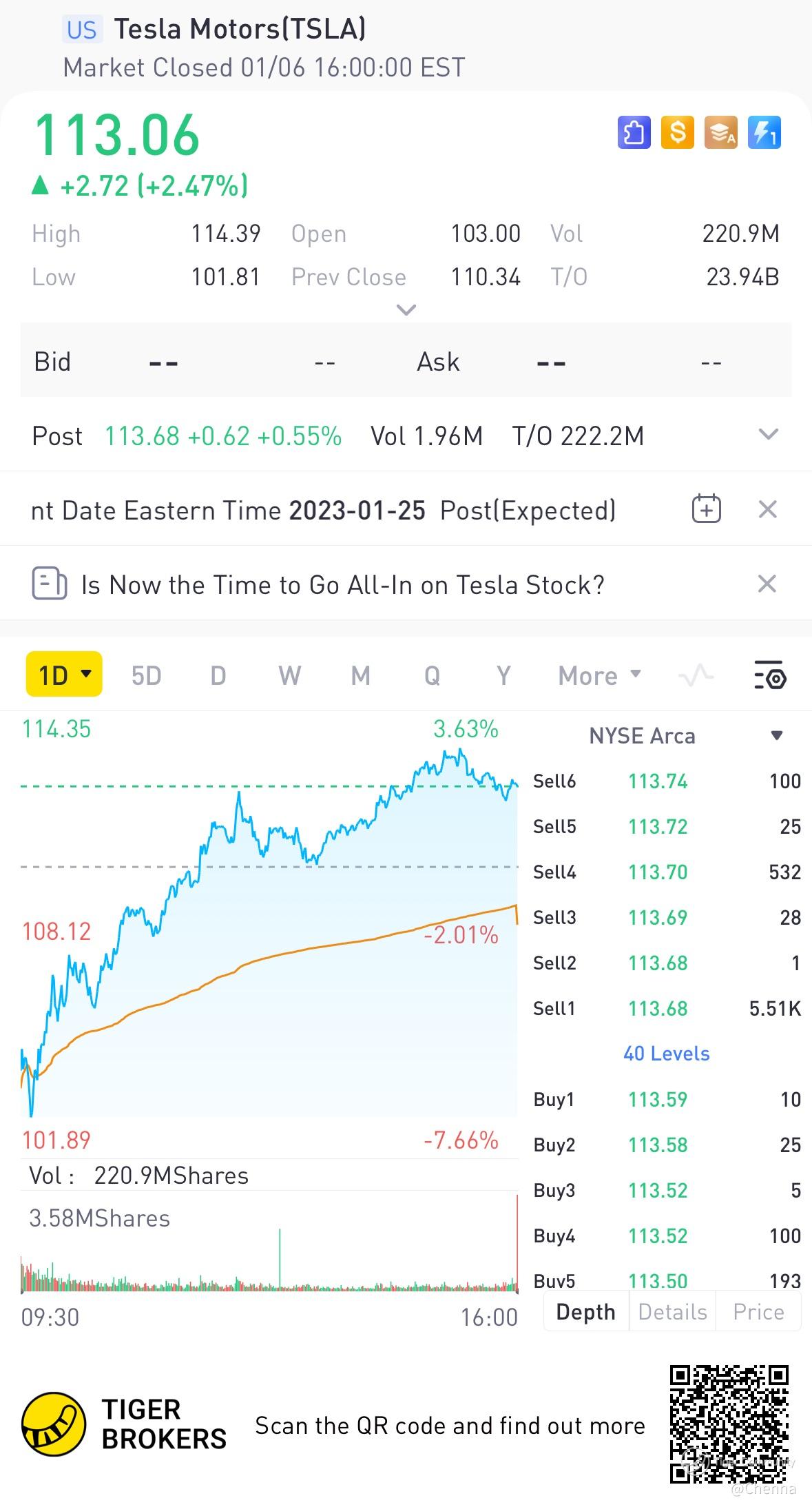Switch to the Details tab

click(x=672, y=1311)
